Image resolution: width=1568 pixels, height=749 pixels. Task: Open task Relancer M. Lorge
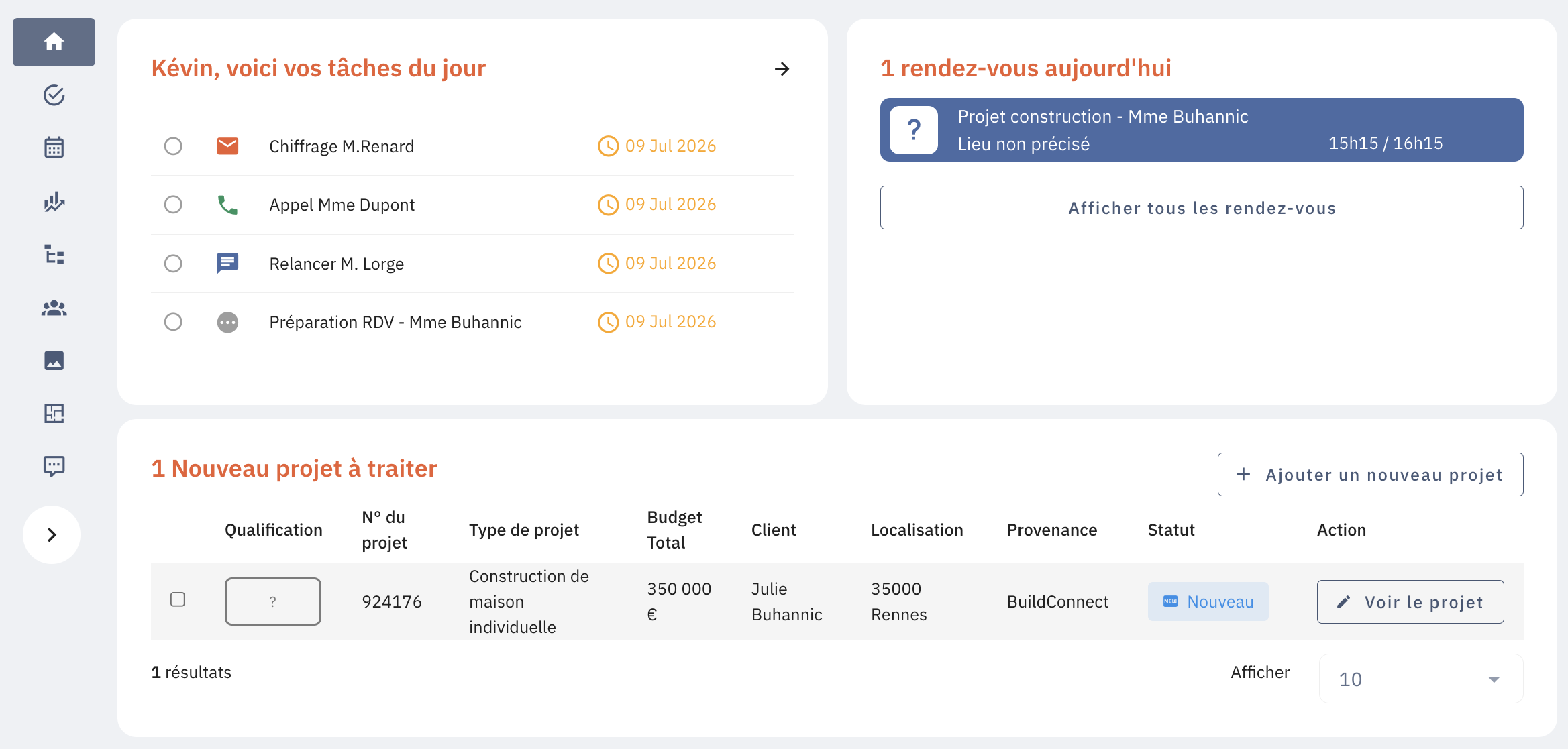pos(336,264)
